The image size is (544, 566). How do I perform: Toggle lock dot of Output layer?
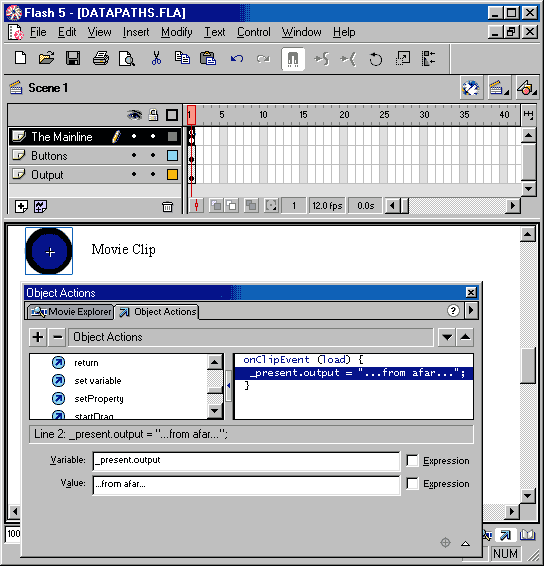[153, 174]
